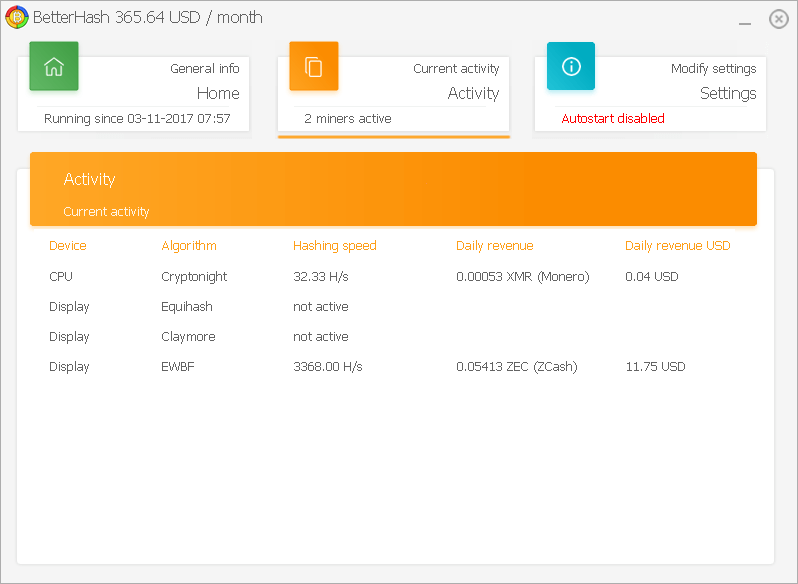The height and width of the screenshot is (584, 798).
Task: Select the Display Equihash row
Action: (x=186, y=306)
